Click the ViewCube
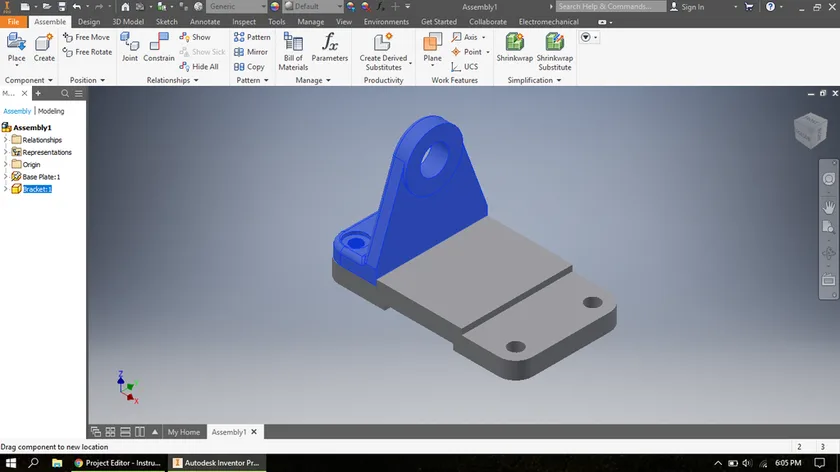Image resolution: width=840 pixels, height=472 pixels. (x=811, y=130)
